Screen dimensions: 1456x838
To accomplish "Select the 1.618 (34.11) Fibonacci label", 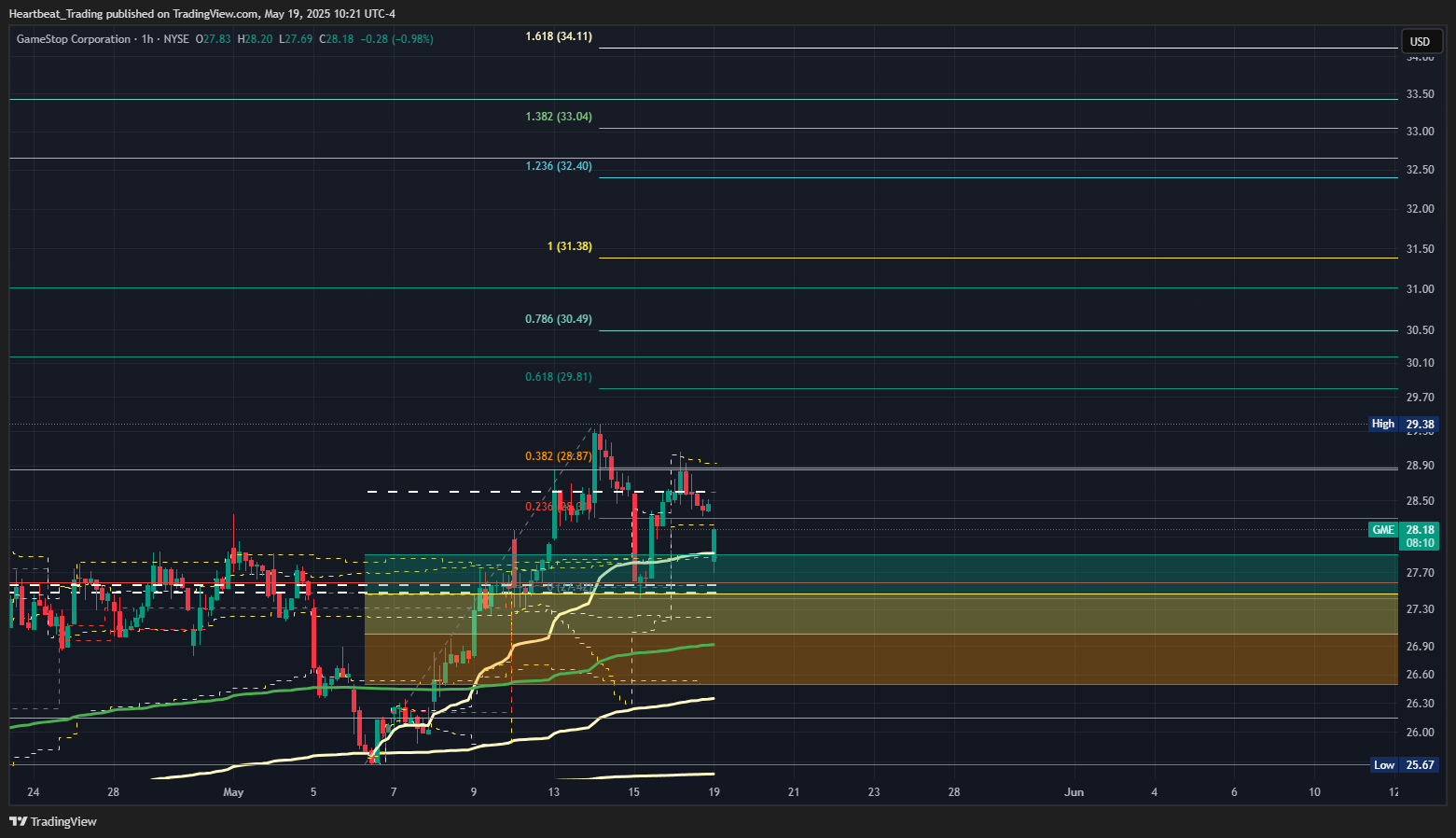I will point(559,36).
